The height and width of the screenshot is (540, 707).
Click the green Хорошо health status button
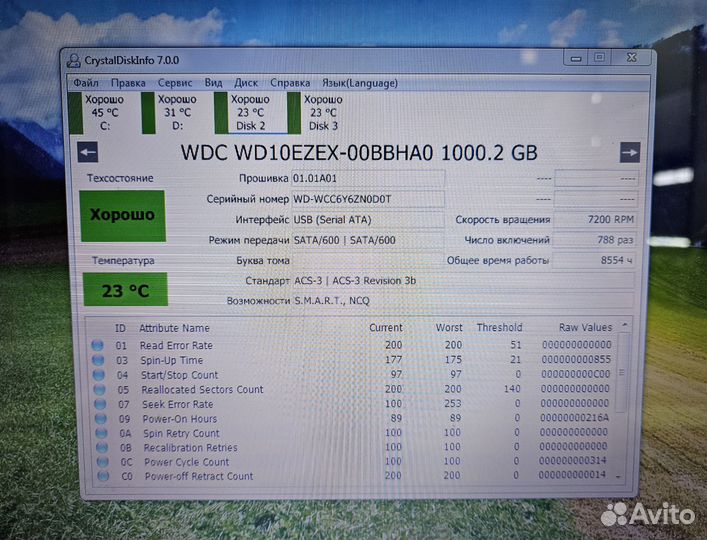[x=122, y=215]
